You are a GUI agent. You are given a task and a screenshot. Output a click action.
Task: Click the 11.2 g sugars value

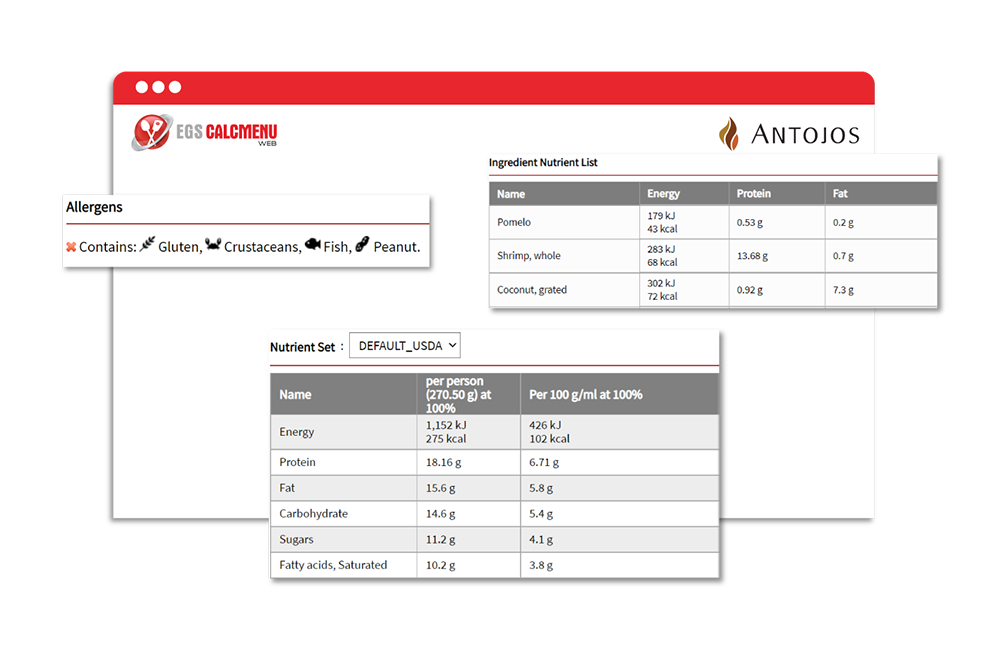pos(440,539)
